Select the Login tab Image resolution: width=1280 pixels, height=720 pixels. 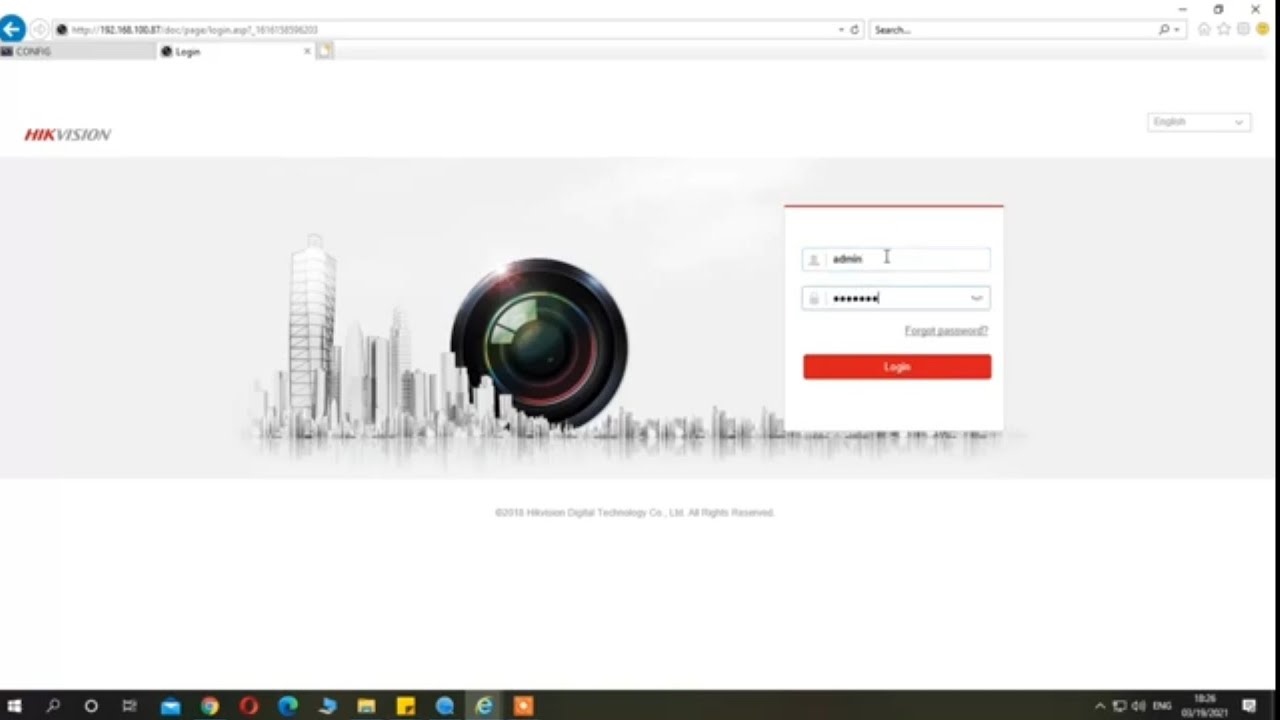(x=230, y=52)
